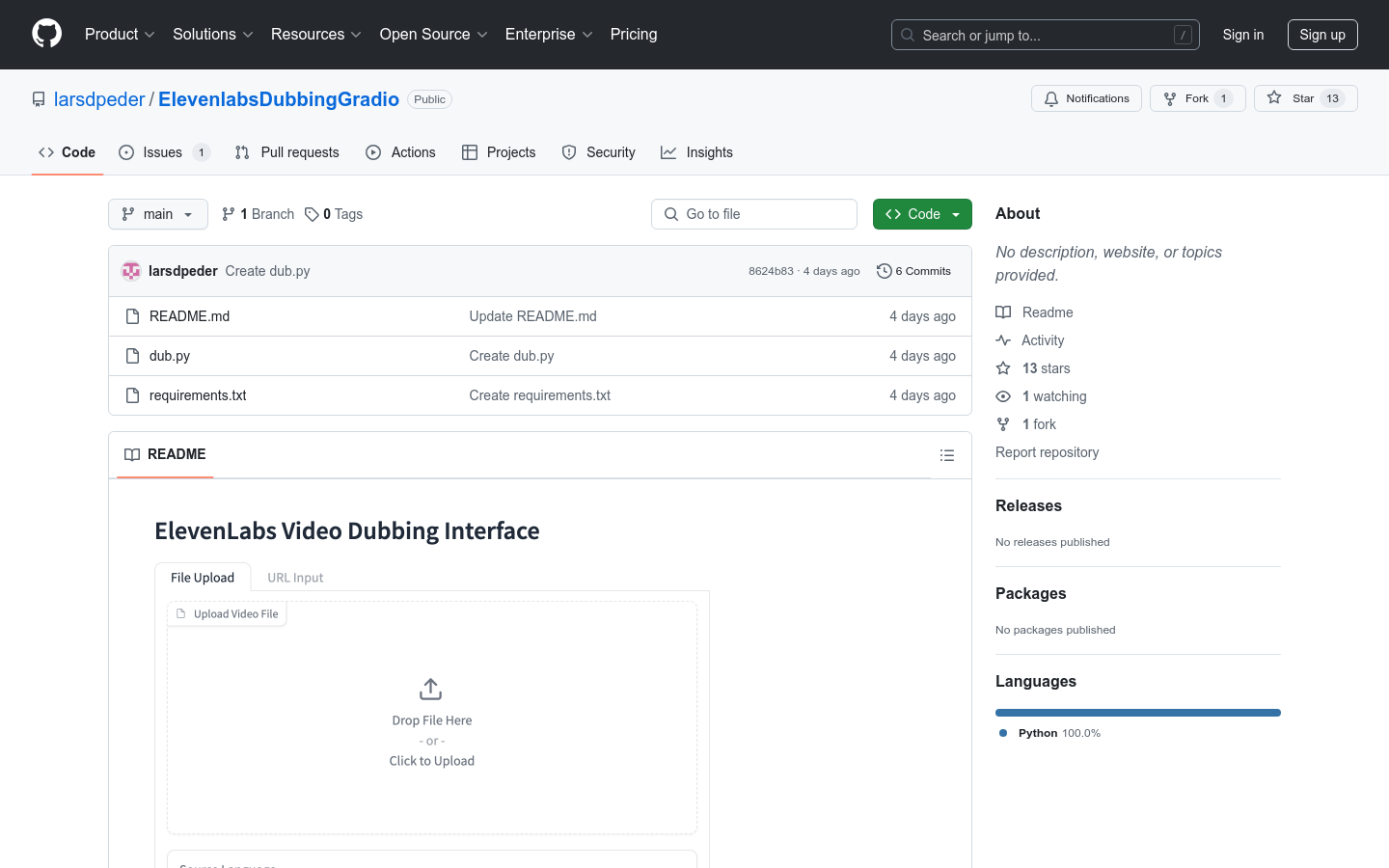This screenshot has height=868, width=1389.
Task: Open the Releases heading link
Action: tap(1028, 505)
